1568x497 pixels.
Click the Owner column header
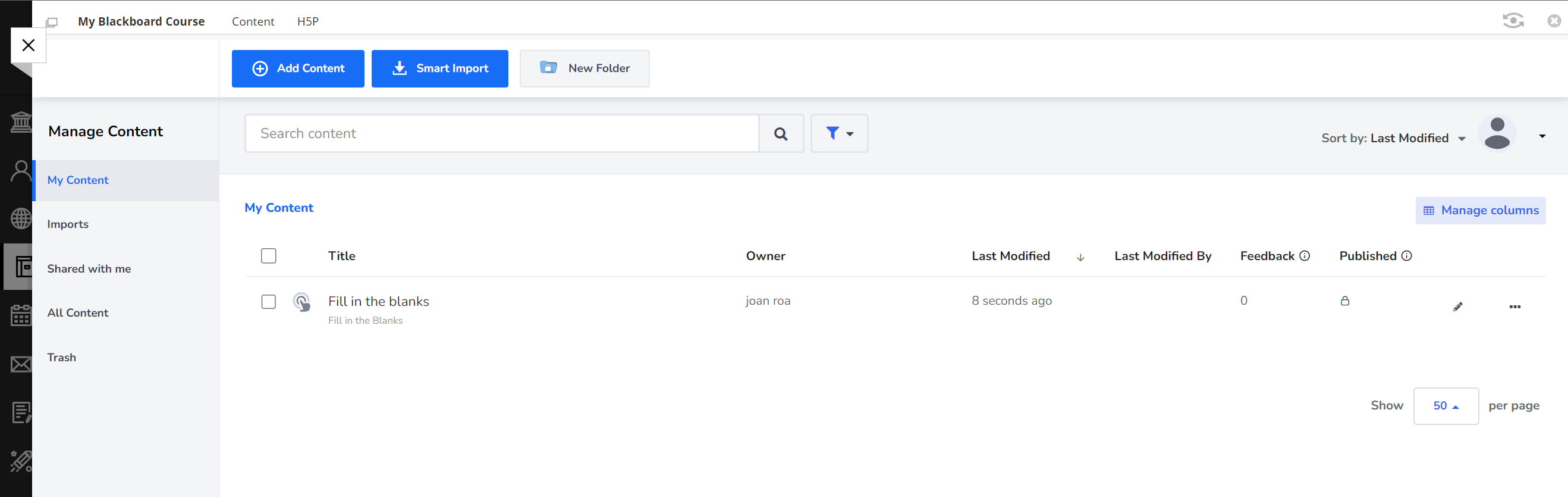point(765,256)
